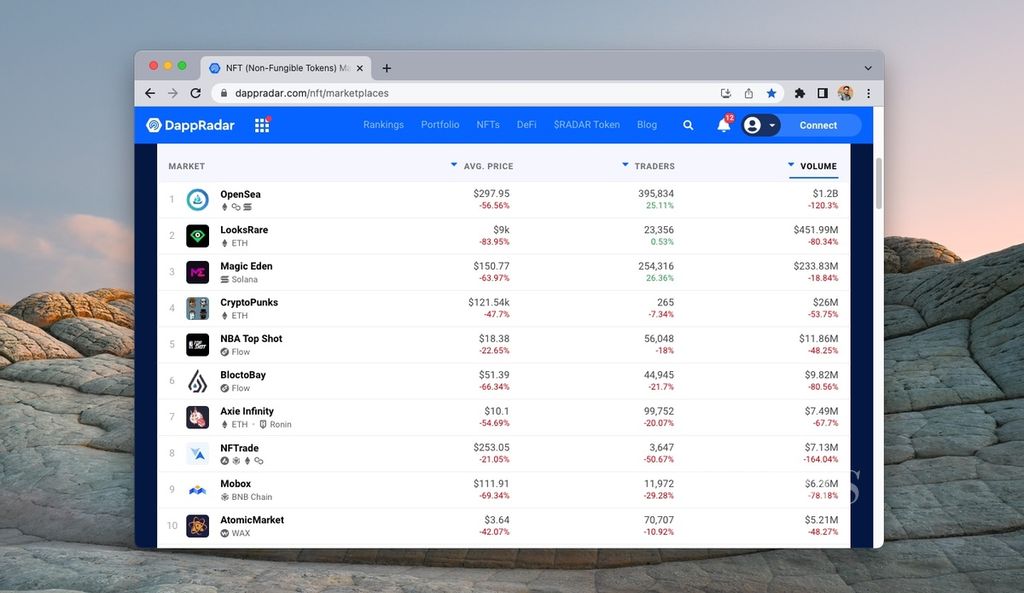Screen dimensions: 1024x593
Task: Expand the tab search chevron
Action: (868, 68)
